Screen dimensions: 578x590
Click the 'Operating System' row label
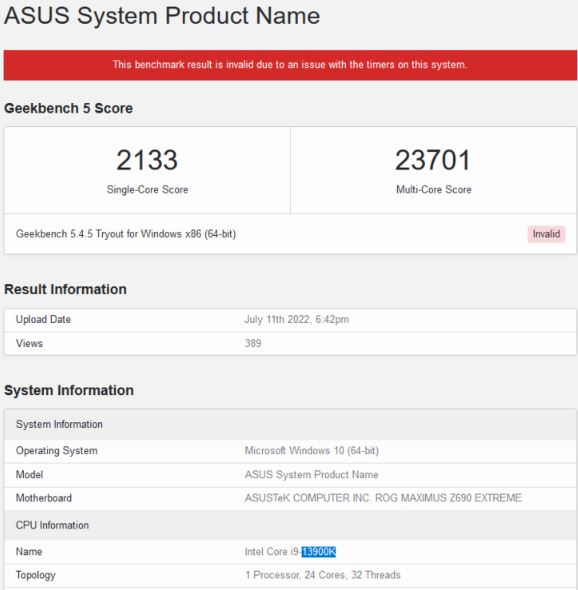pos(56,451)
